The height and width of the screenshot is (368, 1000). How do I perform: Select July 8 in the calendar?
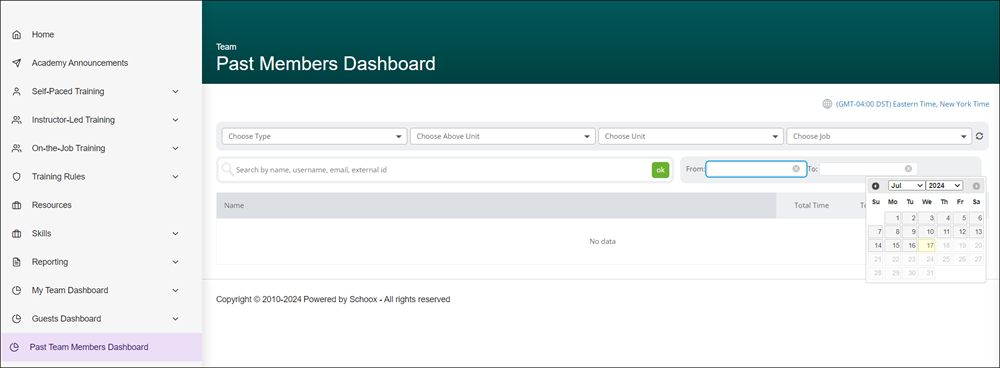pyautogui.click(x=893, y=232)
